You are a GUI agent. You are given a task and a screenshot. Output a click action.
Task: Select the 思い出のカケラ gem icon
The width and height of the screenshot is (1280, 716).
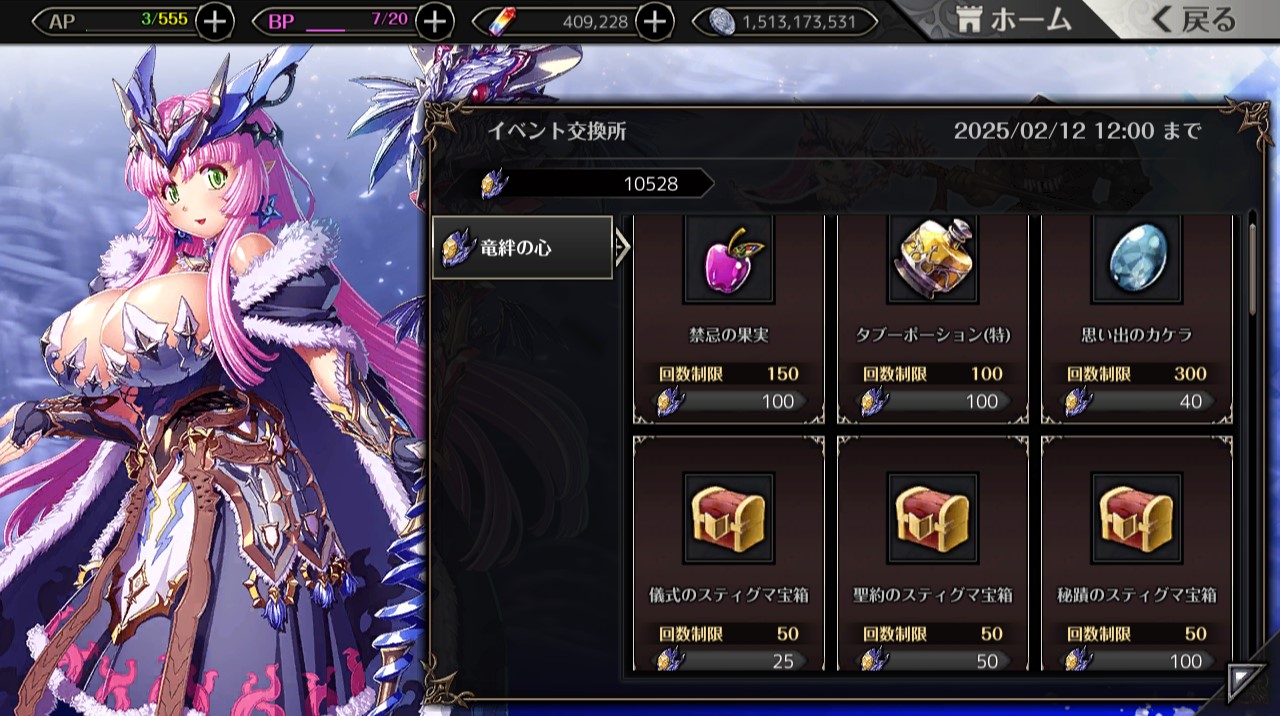1136,260
